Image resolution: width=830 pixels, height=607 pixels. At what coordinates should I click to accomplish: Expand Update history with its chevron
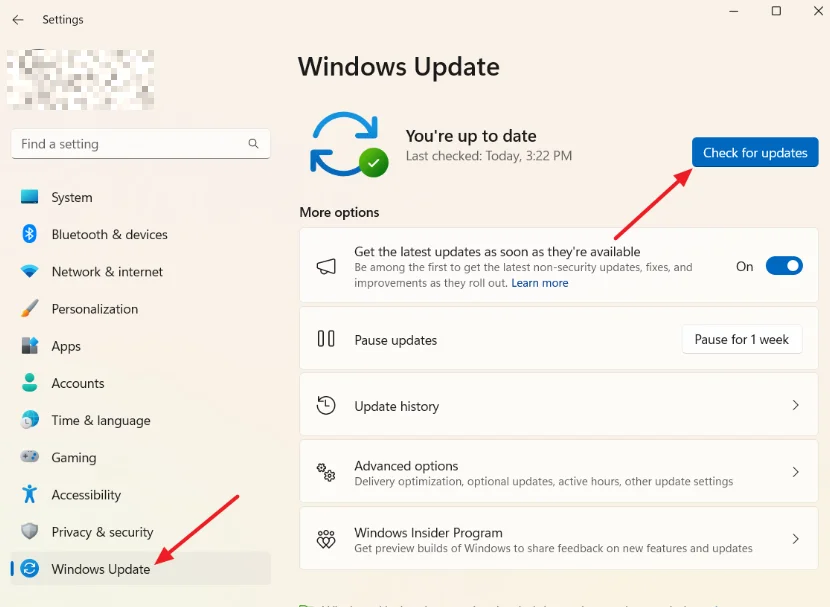click(795, 405)
